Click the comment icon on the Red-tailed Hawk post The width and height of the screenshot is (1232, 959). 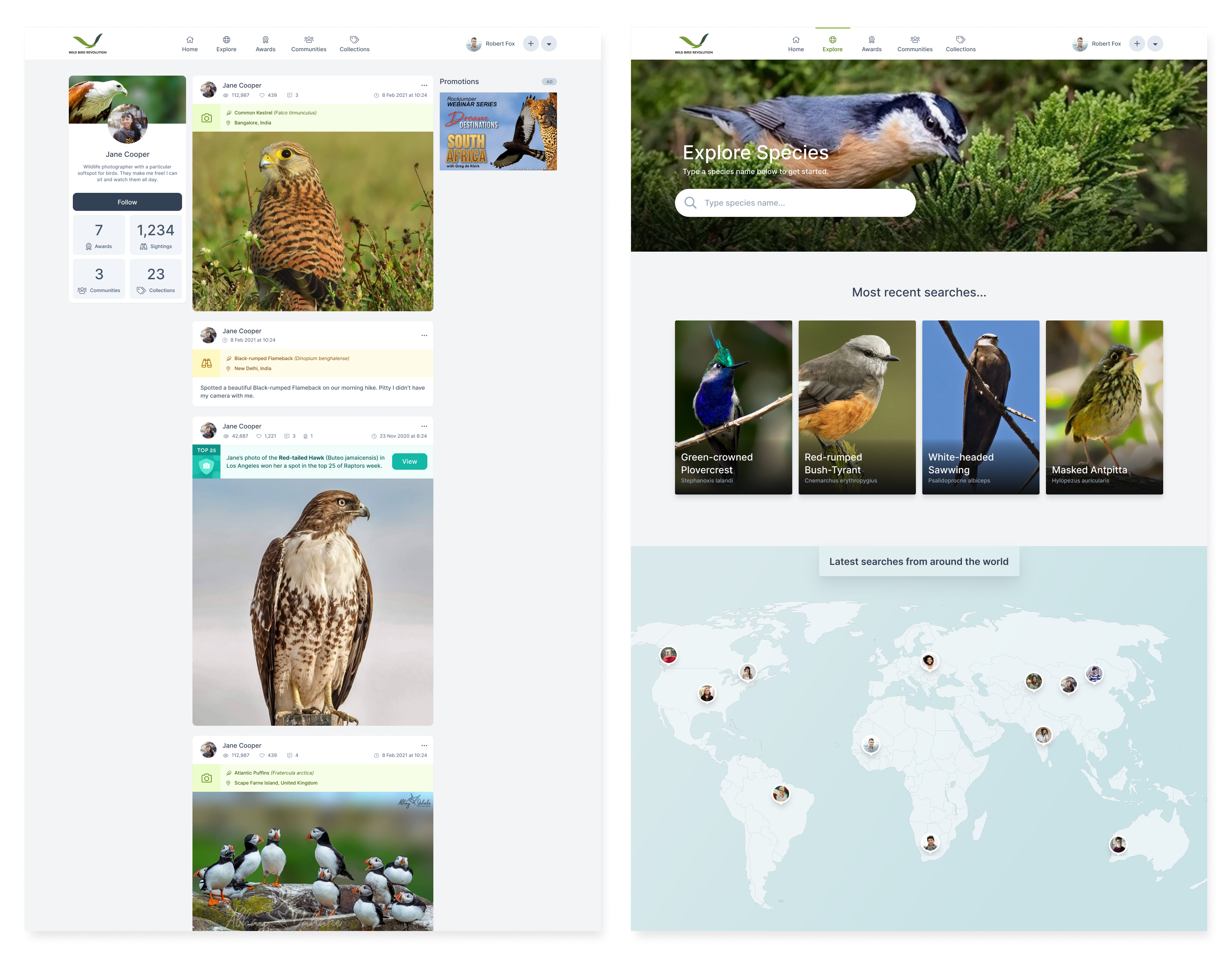[287, 436]
